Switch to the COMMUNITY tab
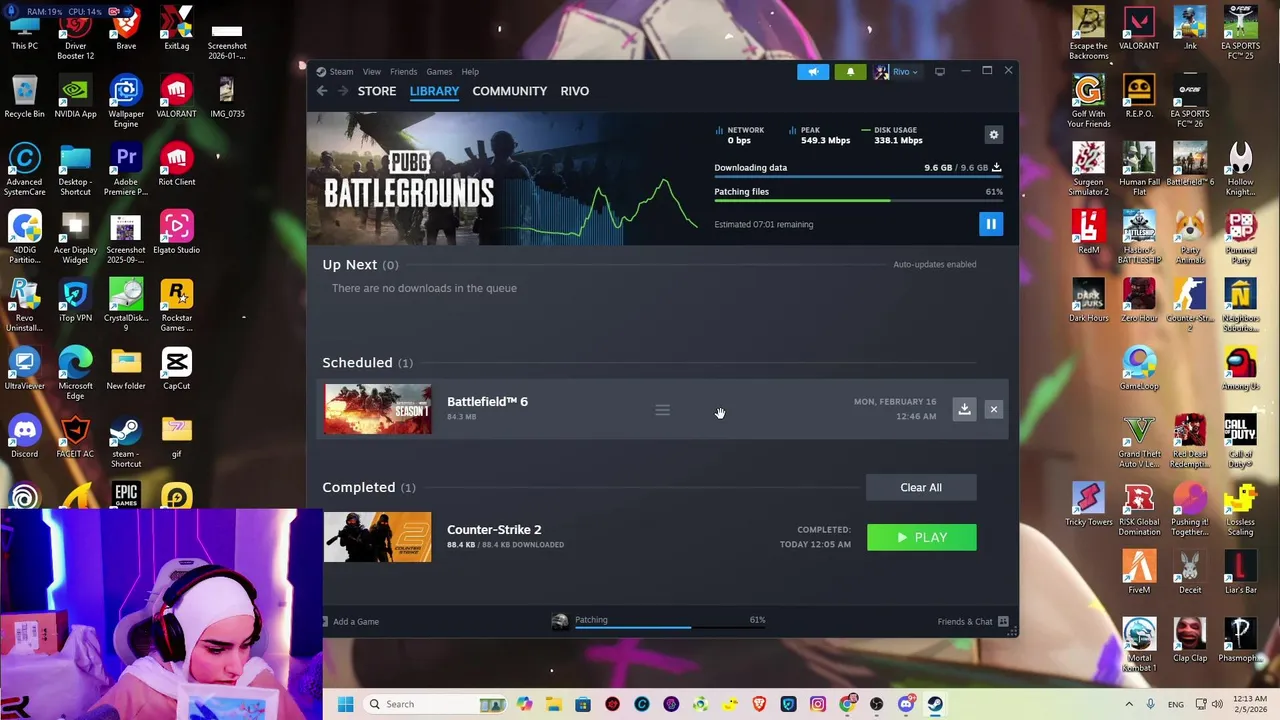The image size is (1280, 720). pos(509,91)
